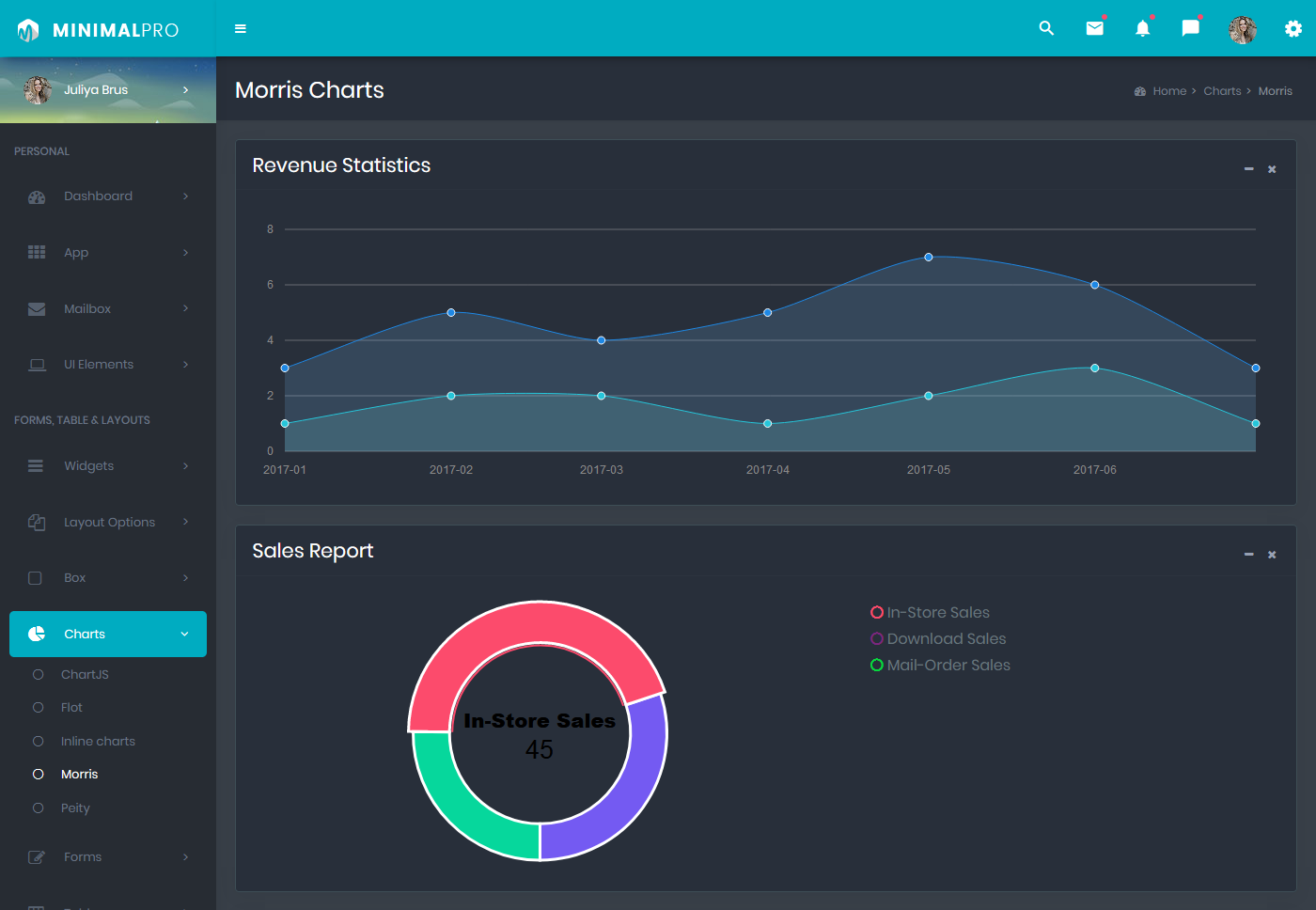The image size is (1316, 910).
Task: Click the Dashboard palette icon
Action: (x=37, y=196)
